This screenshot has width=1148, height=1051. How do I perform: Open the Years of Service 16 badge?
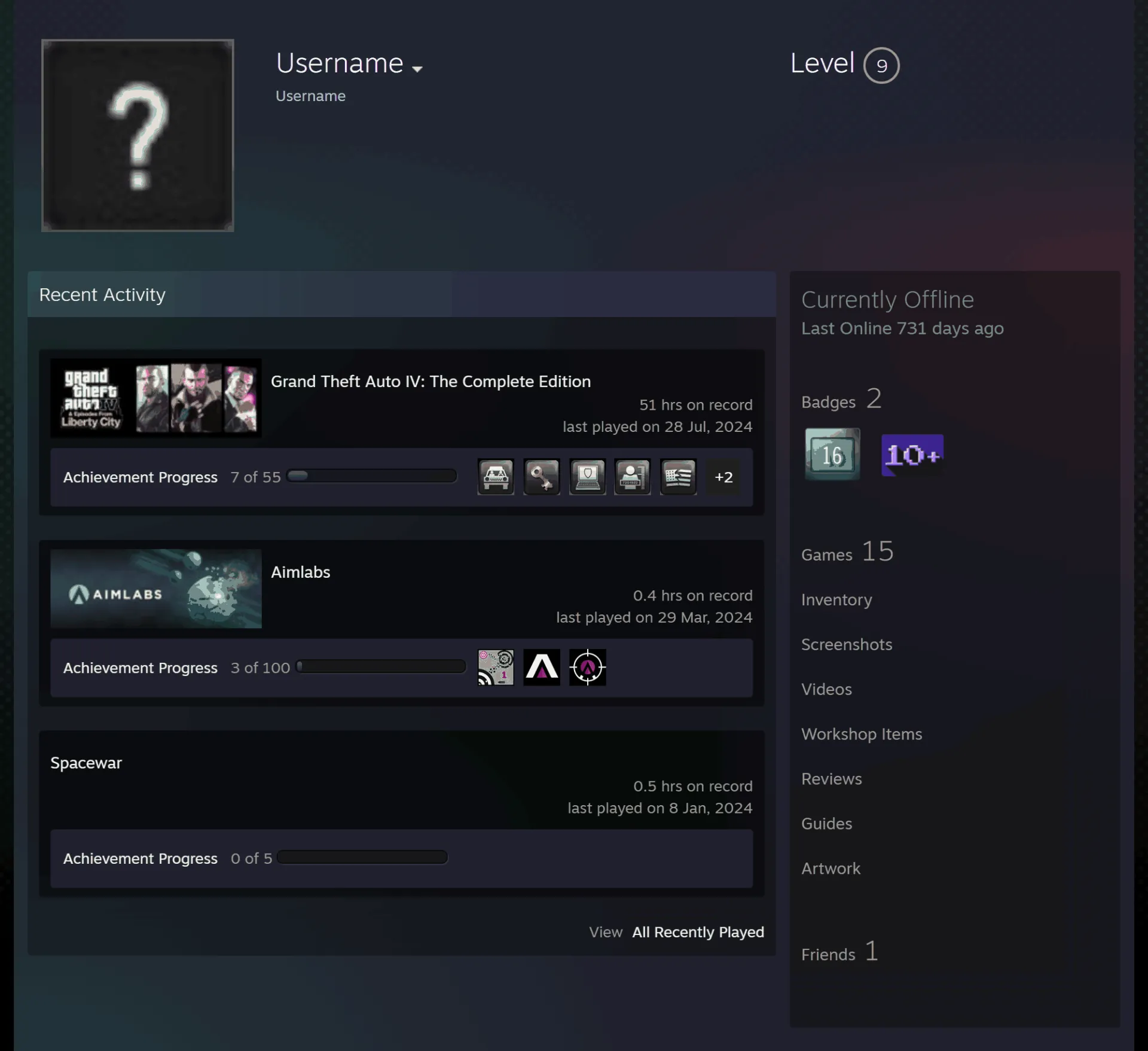(x=832, y=454)
